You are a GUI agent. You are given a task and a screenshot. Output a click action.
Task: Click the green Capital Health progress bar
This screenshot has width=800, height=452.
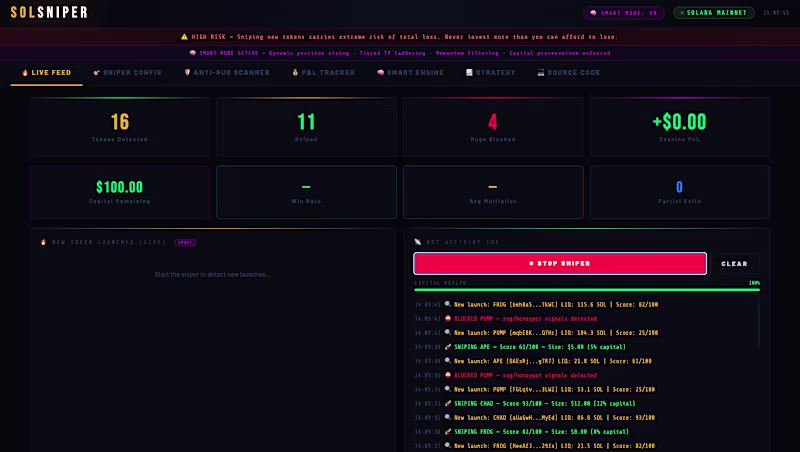click(587, 290)
